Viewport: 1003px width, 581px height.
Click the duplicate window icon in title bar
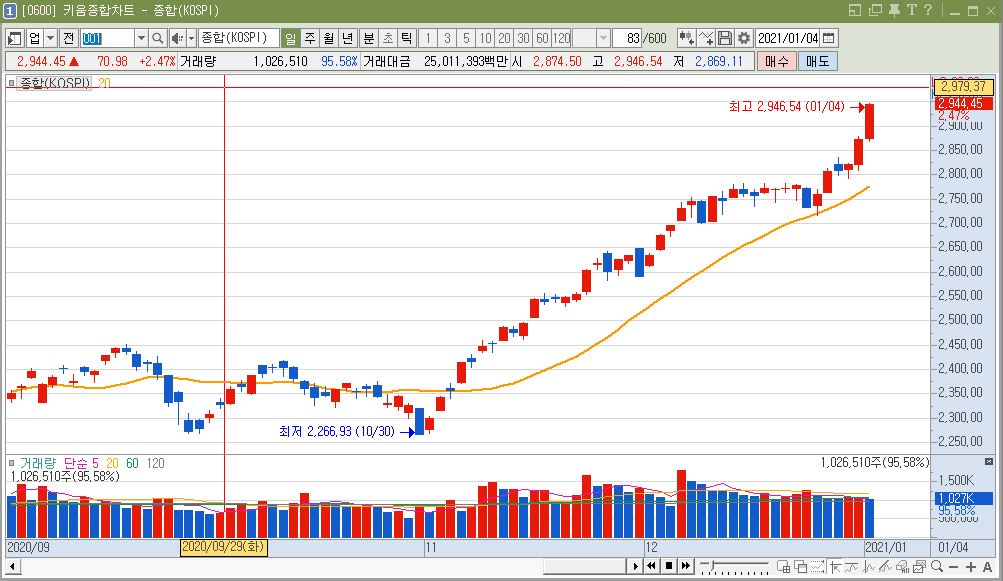click(875, 10)
